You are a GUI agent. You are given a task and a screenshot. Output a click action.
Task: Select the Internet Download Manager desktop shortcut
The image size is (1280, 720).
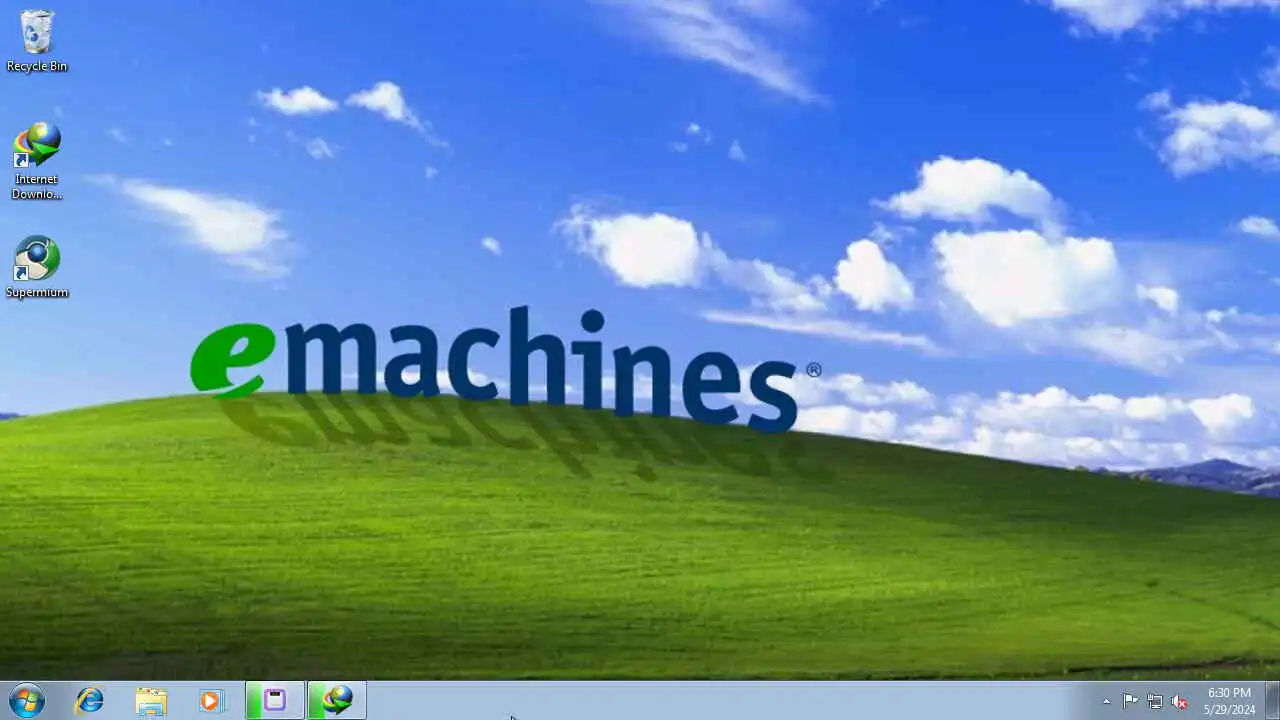click(x=37, y=161)
